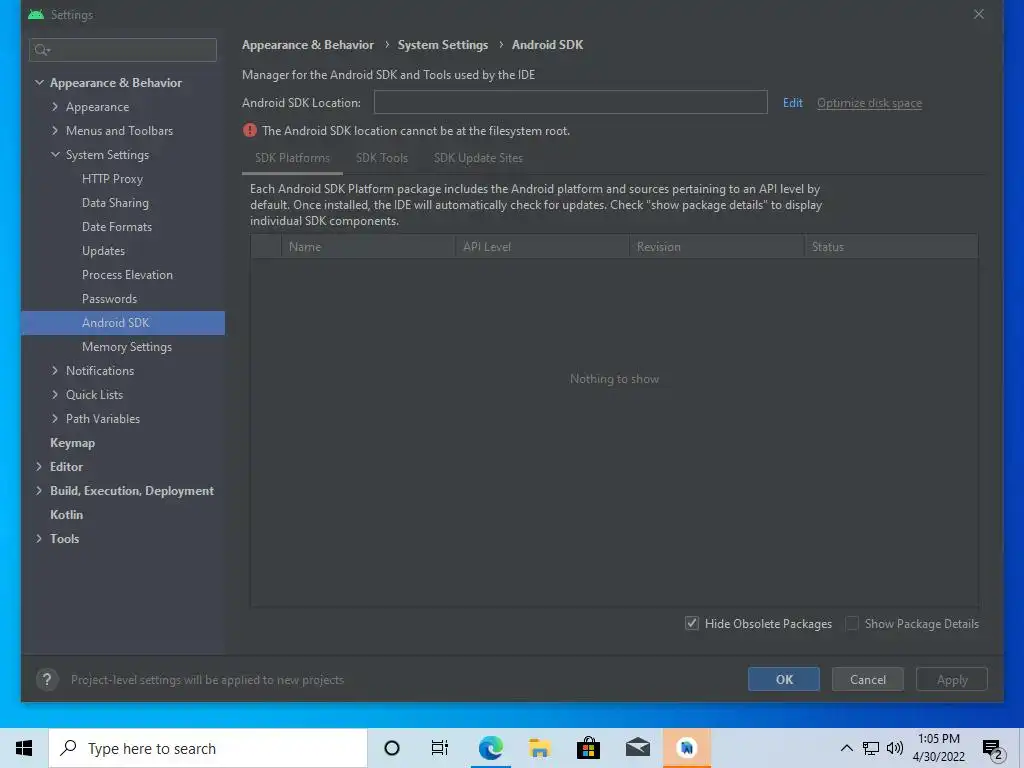The height and width of the screenshot is (768, 1024).
Task: Switch to SDK Update Sites tab
Action: 478,158
